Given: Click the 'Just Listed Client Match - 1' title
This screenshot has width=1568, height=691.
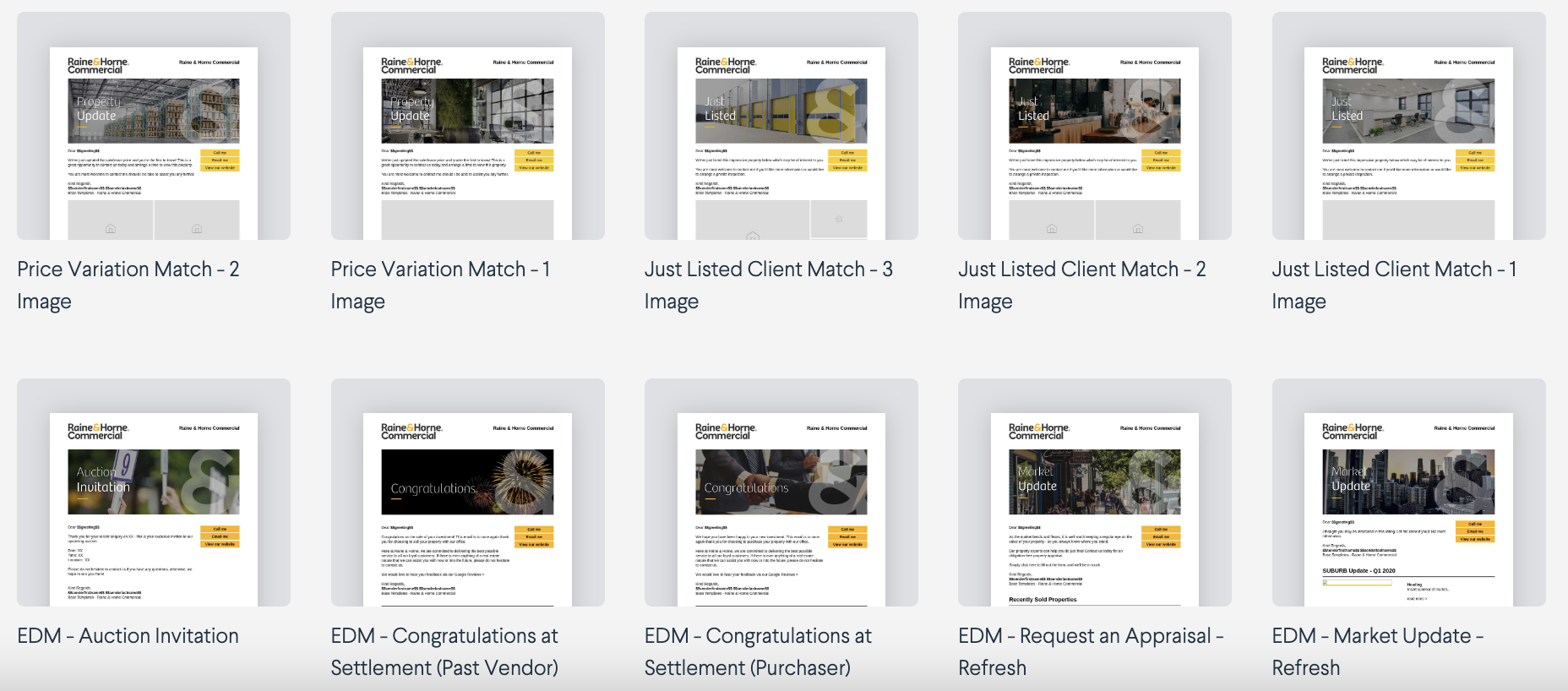Looking at the screenshot, I should (x=1394, y=269).
